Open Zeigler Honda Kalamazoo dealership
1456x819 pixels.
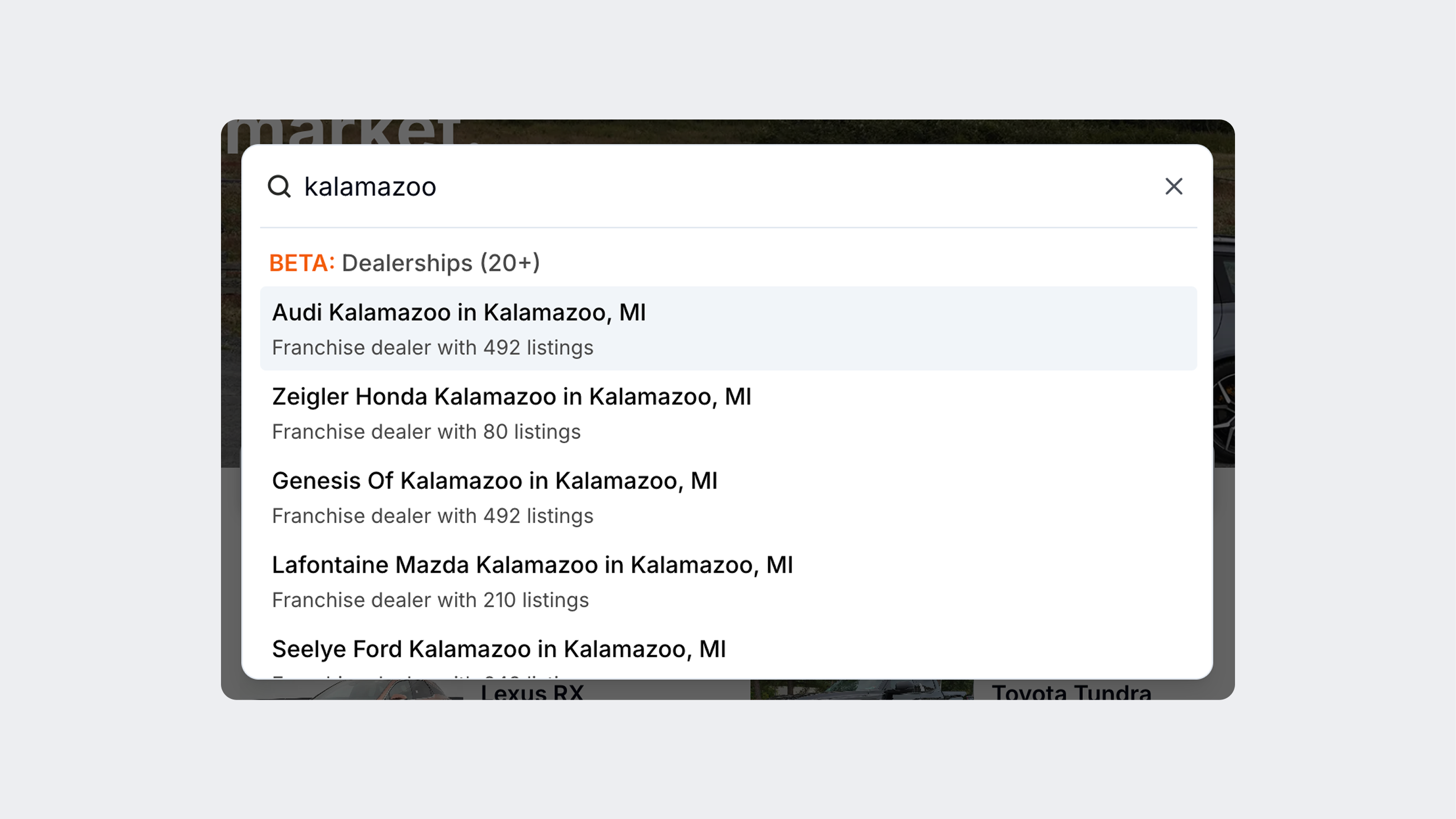coord(728,413)
